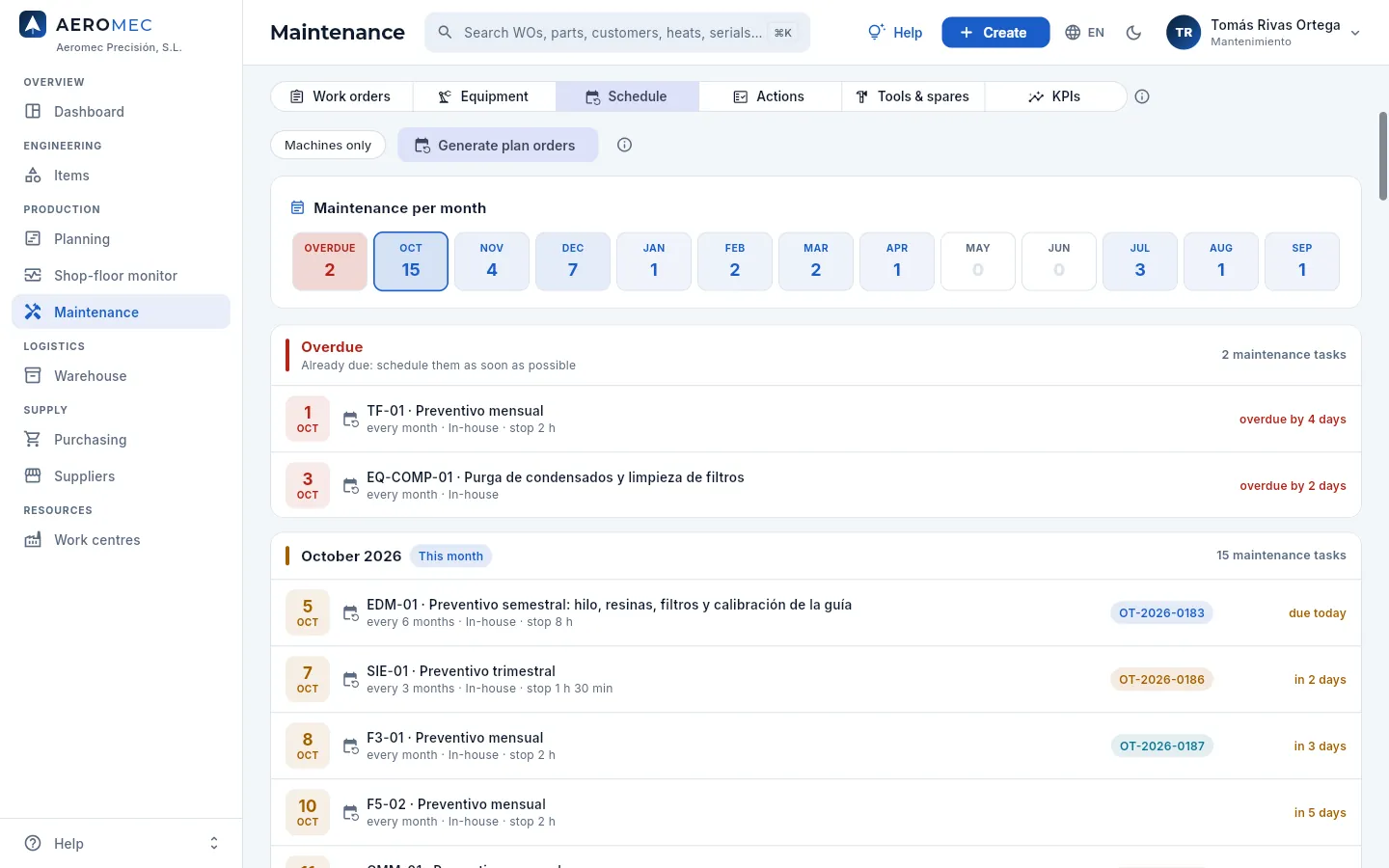Open the Actions tab

(770, 96)
